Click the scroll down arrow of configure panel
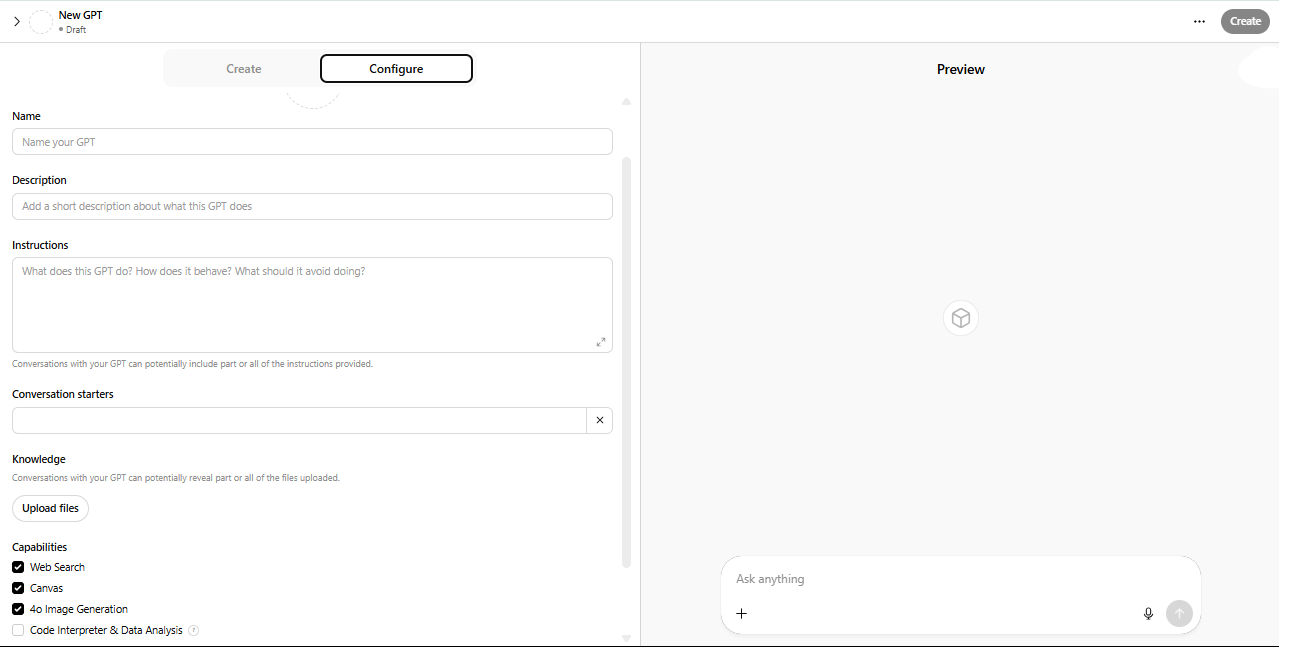 tap(627, 638)
